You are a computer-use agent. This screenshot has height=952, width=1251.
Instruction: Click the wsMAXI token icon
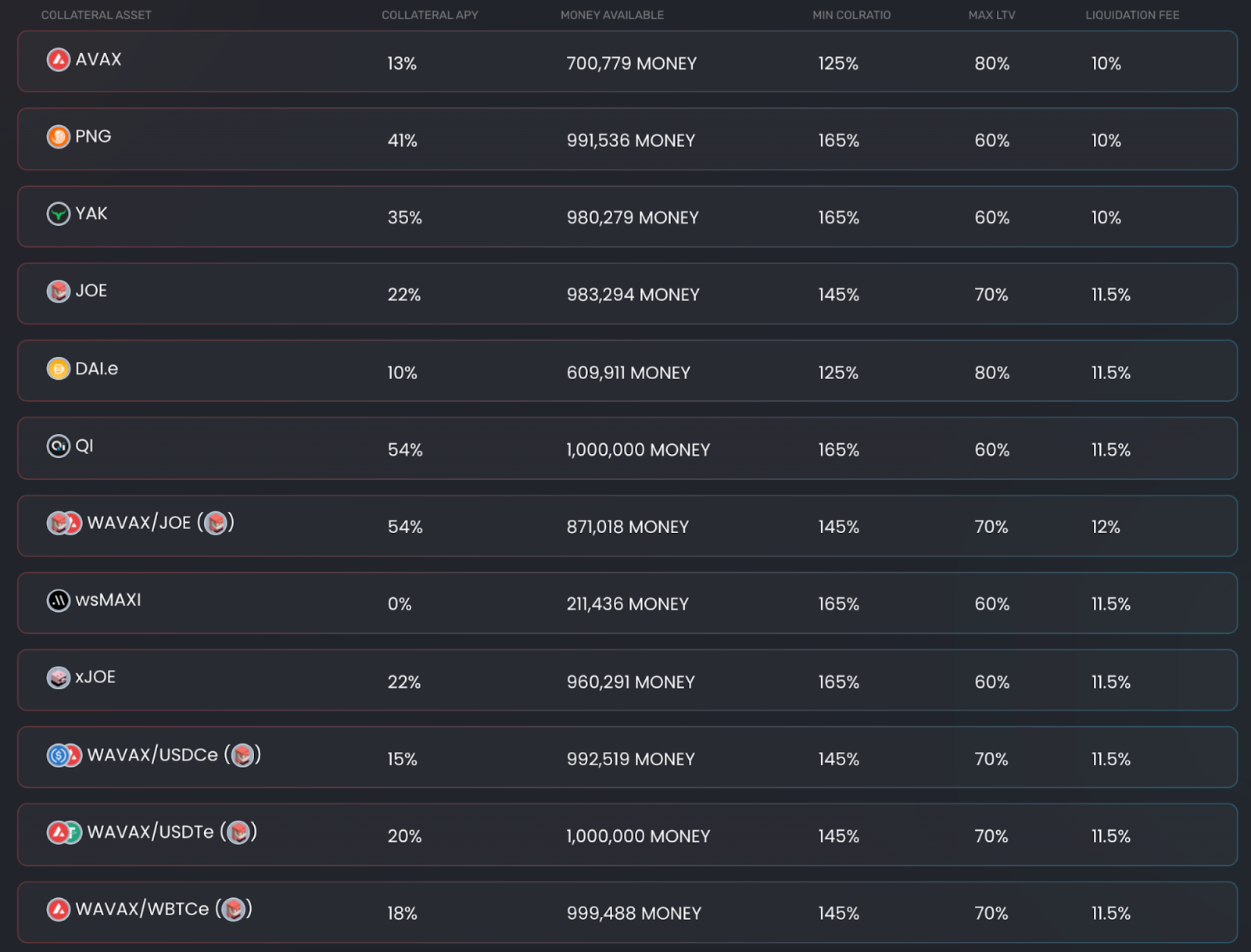[59, 600]
